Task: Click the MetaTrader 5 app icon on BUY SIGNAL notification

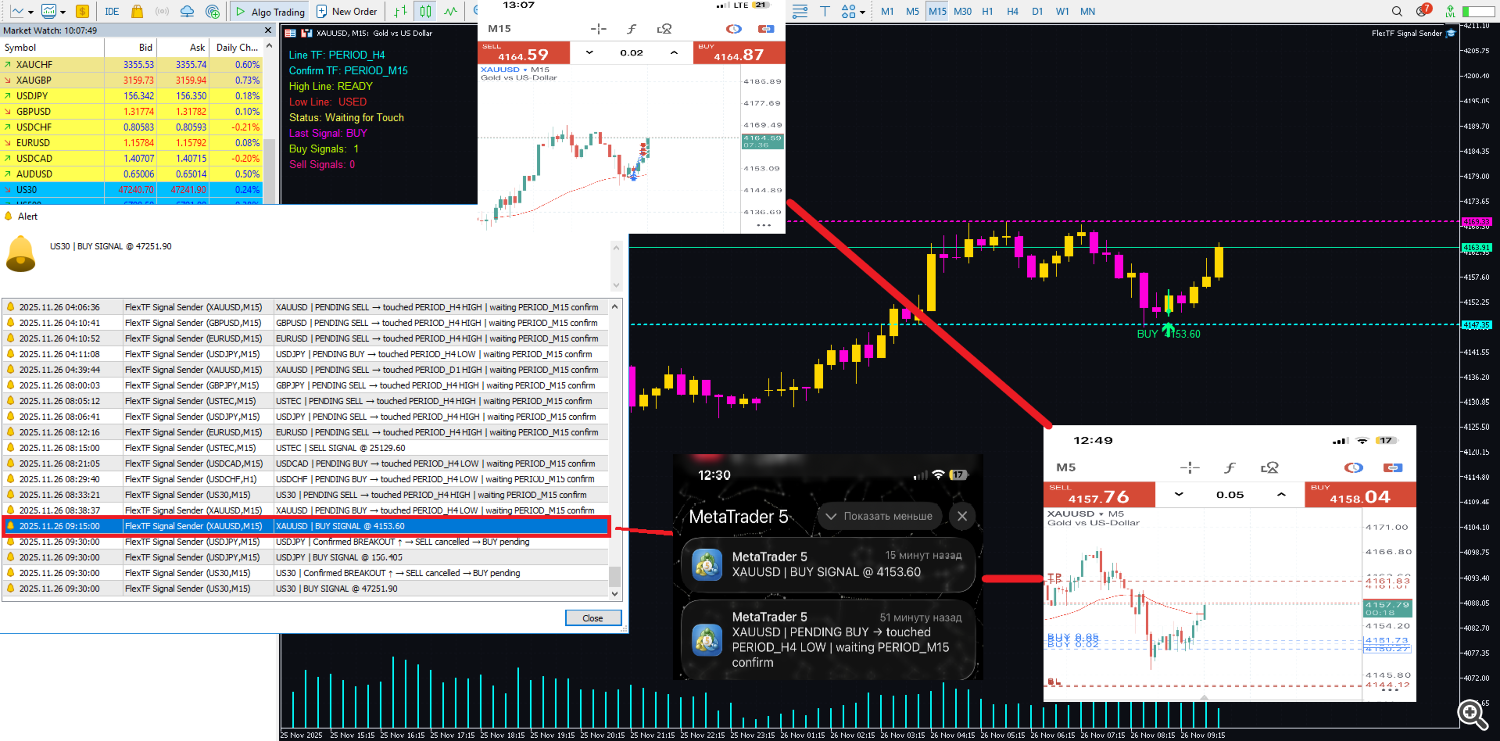Action: 709,565
